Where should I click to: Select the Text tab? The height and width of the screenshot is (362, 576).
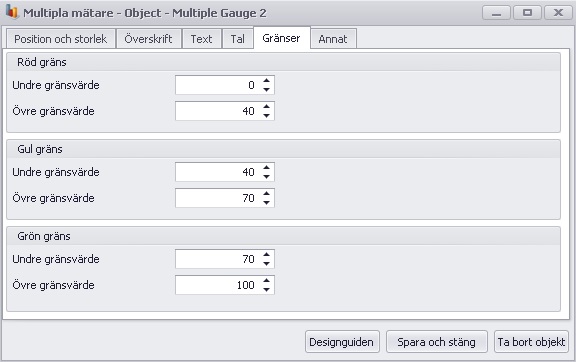[x=201, y=39]
